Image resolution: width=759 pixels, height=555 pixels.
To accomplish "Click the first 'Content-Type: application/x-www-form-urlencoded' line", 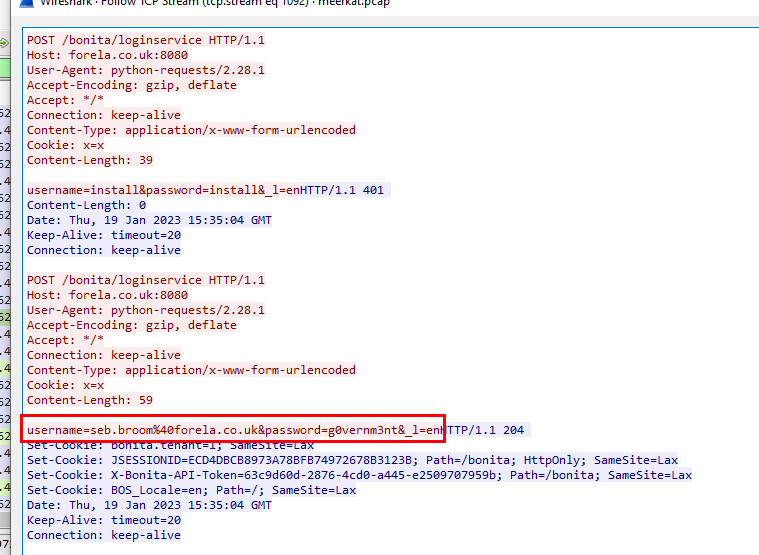I will pyautogui.click(x=191, y=130).
